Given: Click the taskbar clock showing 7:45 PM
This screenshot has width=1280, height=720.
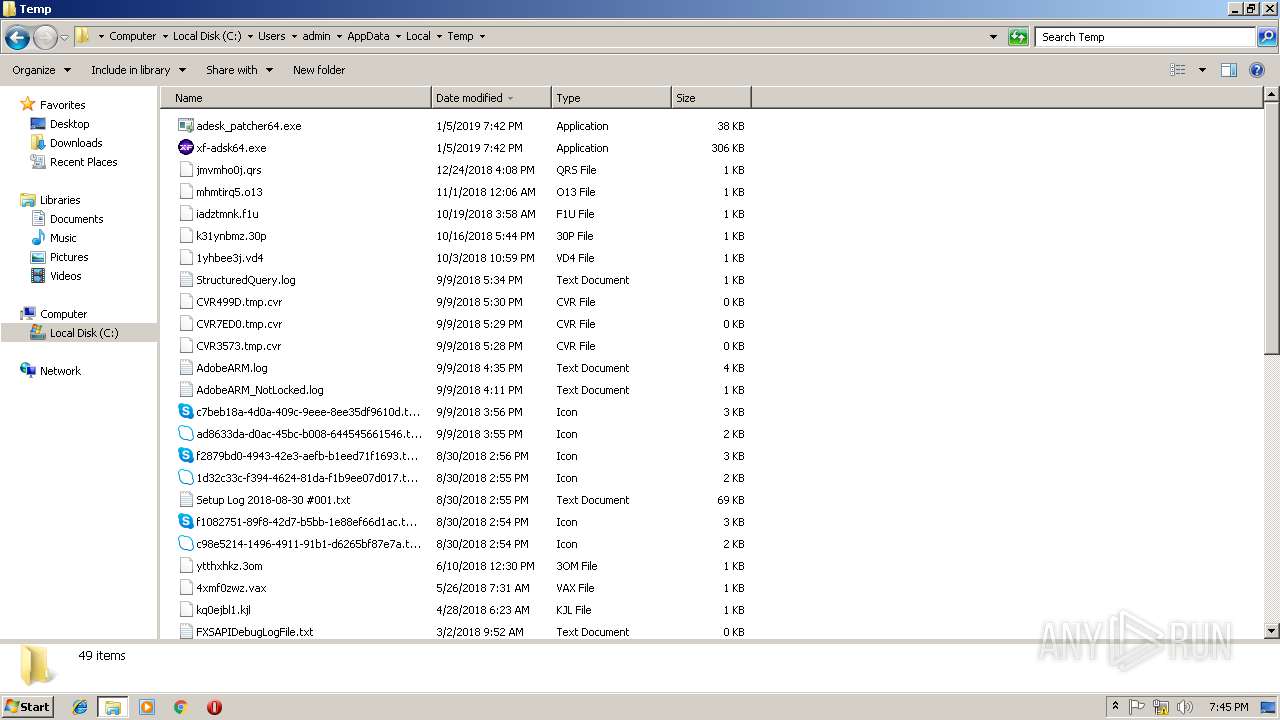Looking at the screenshot, I should [x=1228, y=707].
